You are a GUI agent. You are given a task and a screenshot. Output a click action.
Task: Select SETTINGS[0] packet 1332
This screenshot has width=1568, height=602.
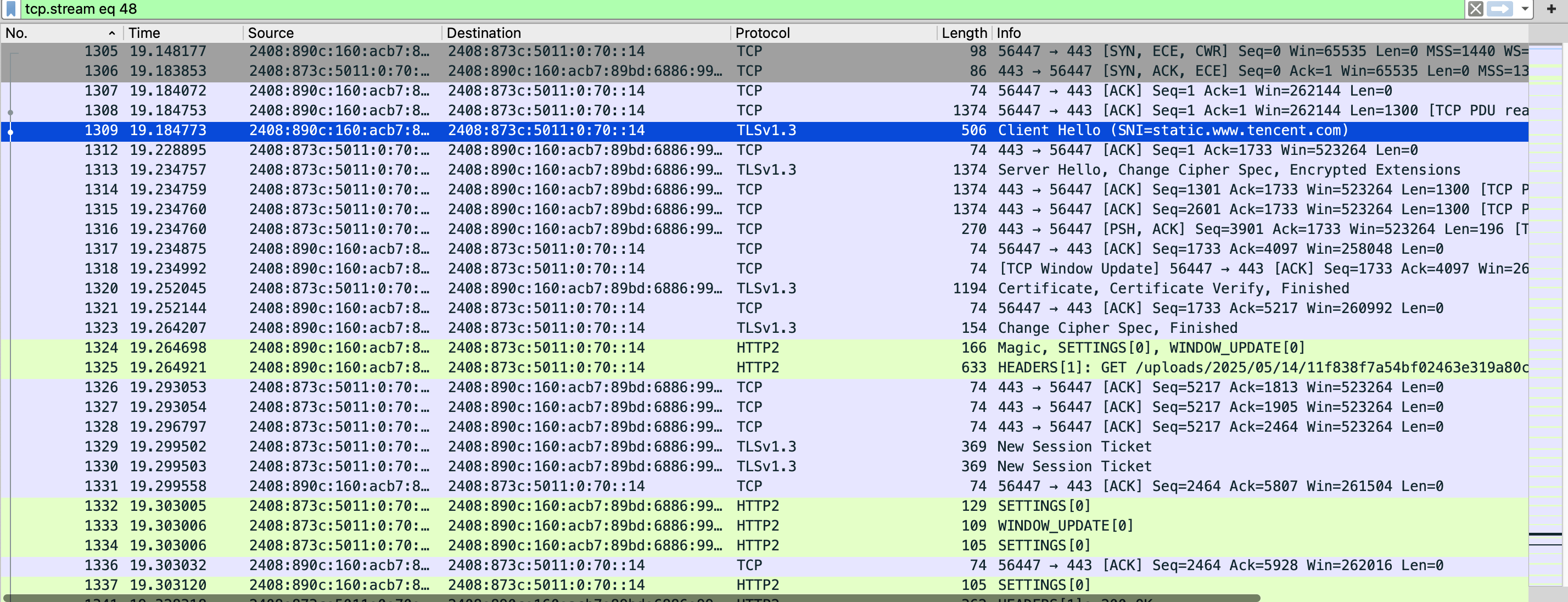[x=765, y=507]
